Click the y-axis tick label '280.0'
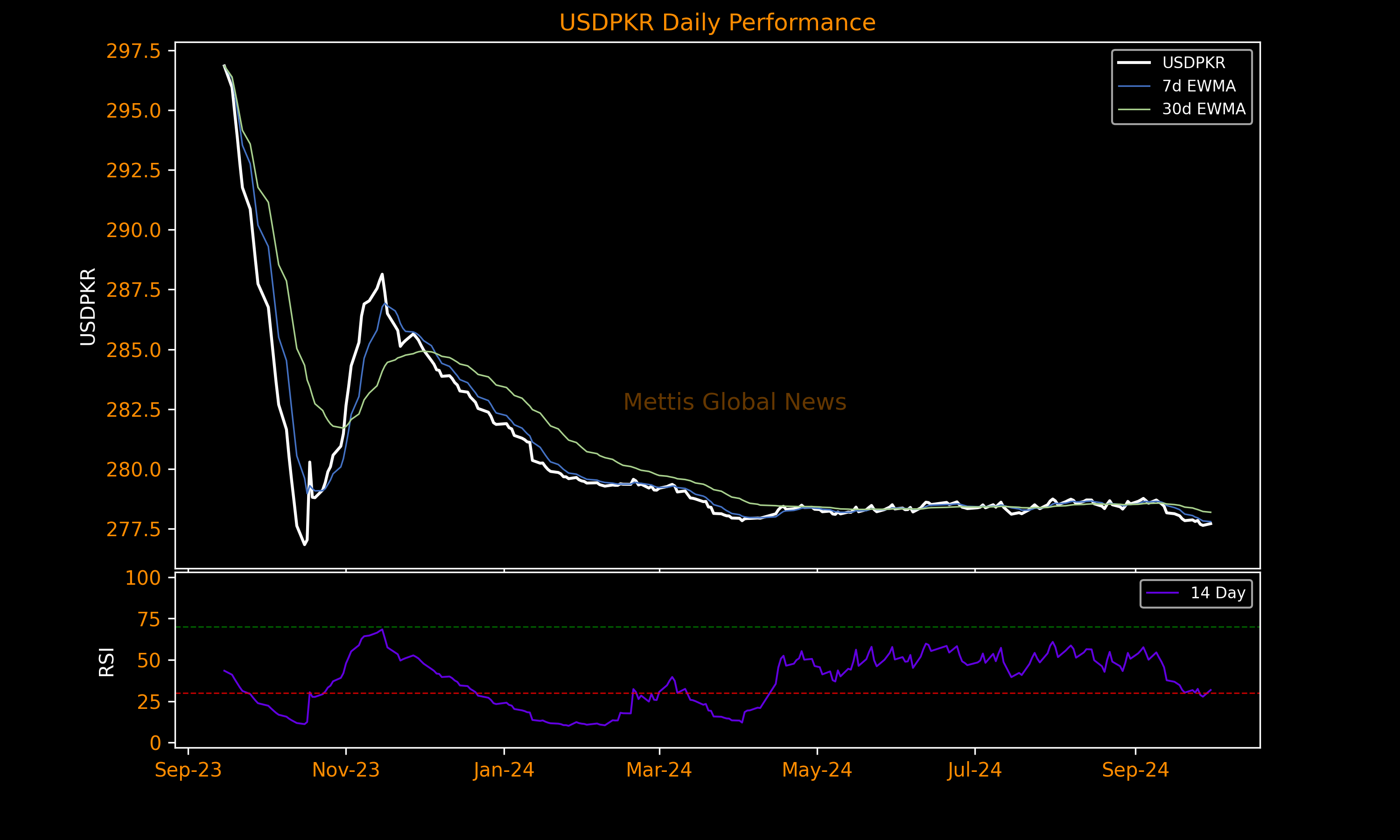This screenshot has height=840, width=1400. (x=133, y=470)
